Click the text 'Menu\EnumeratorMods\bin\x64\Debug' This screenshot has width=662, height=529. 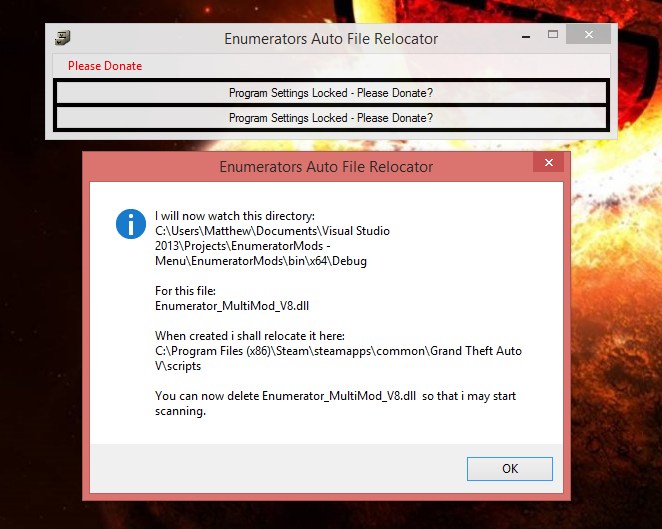pyautogui.click(x=261, y=261)
